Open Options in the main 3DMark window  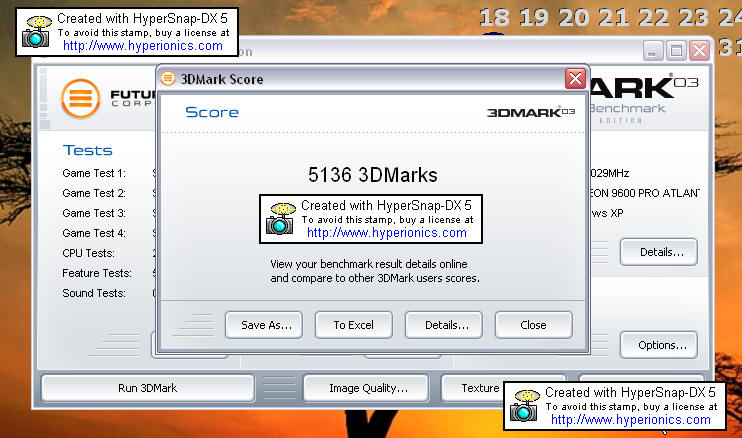pos(659,345)
